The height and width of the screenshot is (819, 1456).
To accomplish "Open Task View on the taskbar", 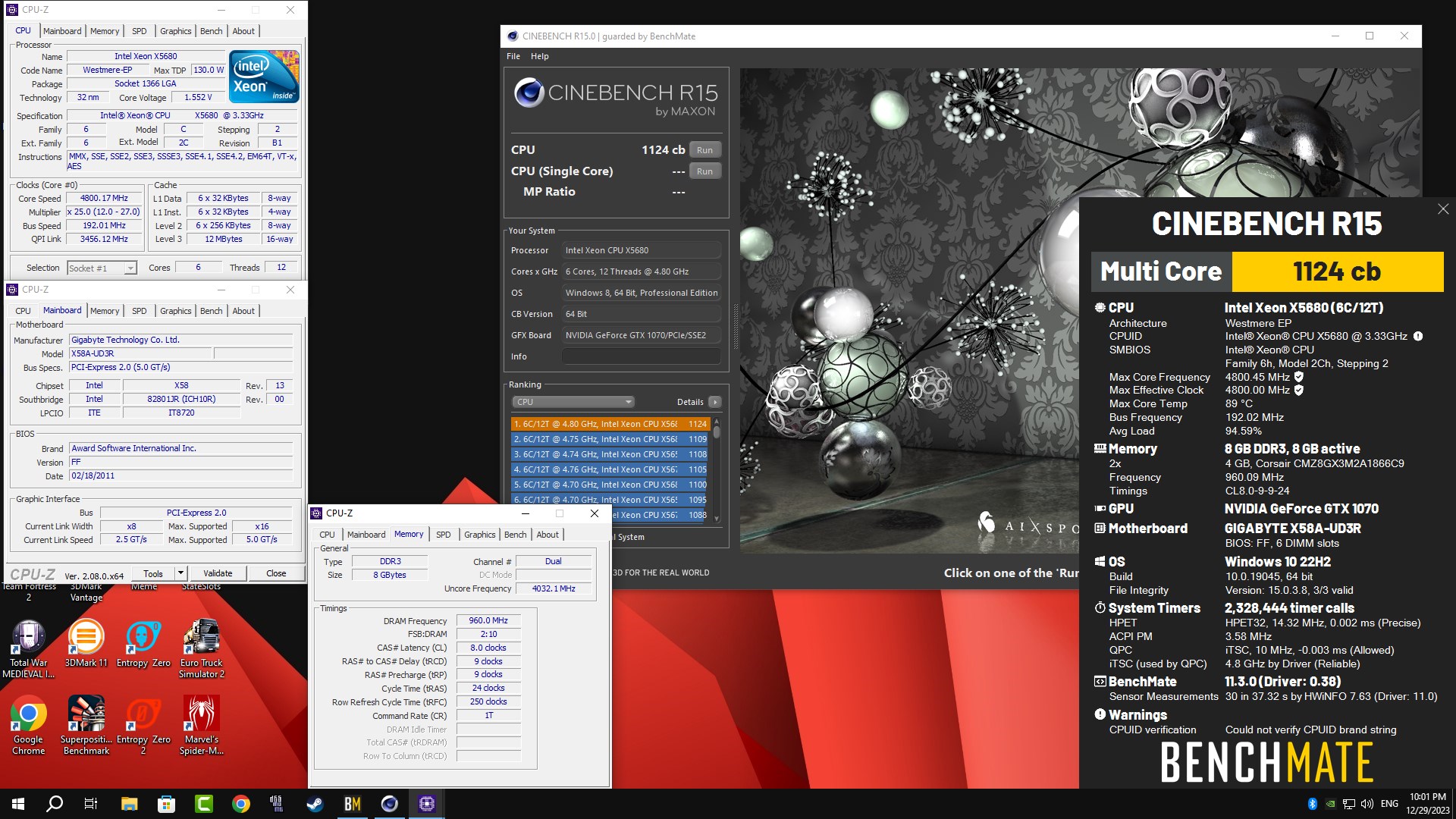I will point(91,804).
